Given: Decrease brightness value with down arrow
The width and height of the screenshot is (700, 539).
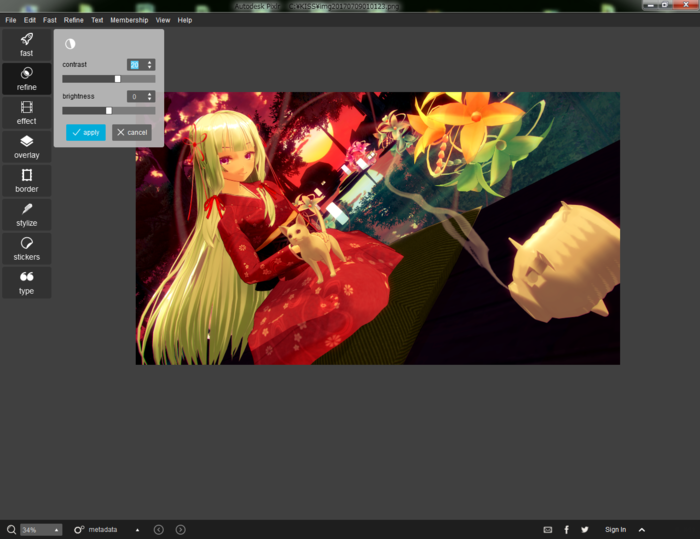Looking at the screenshot, I should coord(150,99).
